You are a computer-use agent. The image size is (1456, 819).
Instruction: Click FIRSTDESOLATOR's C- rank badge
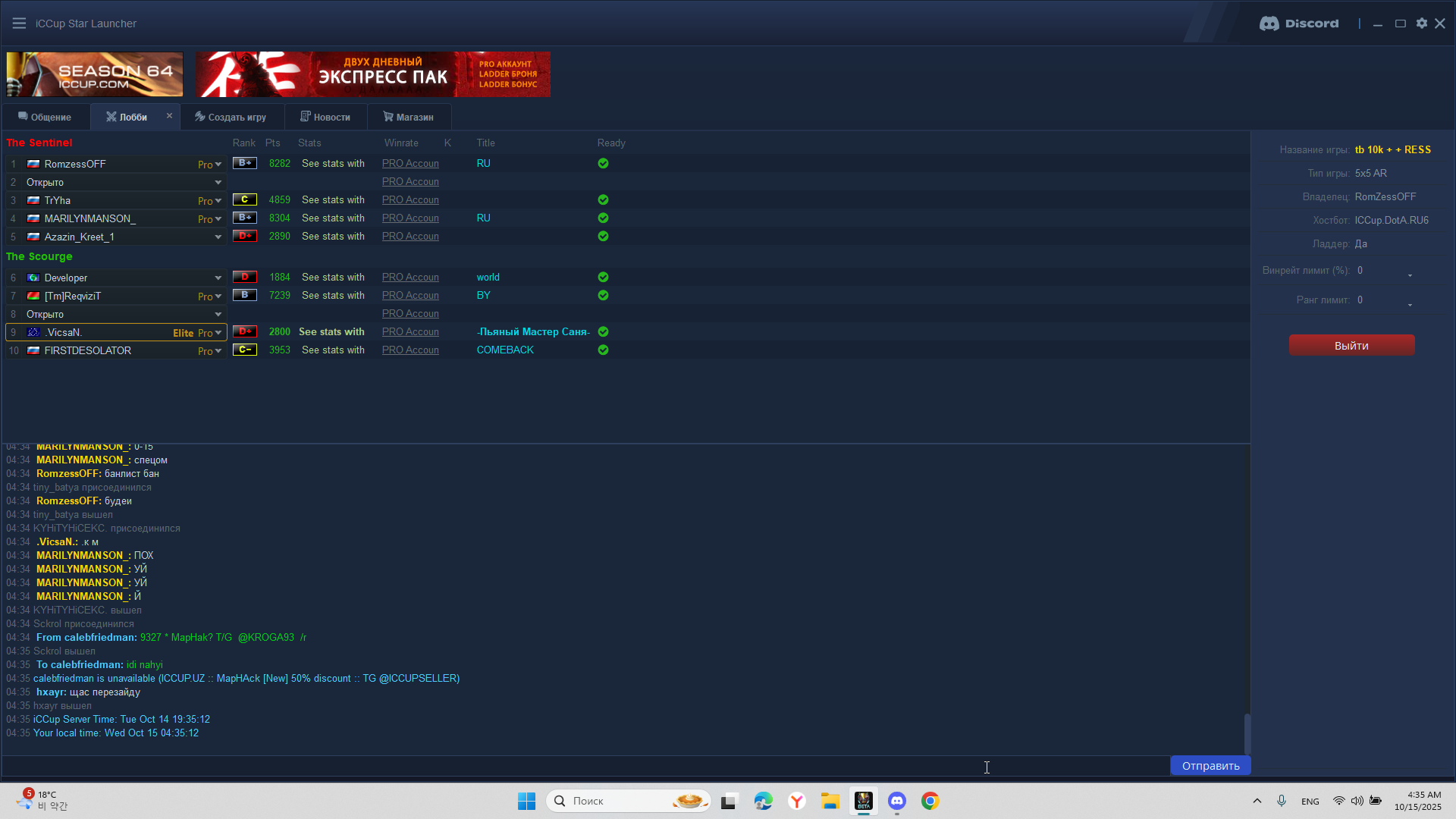(244, 350)
